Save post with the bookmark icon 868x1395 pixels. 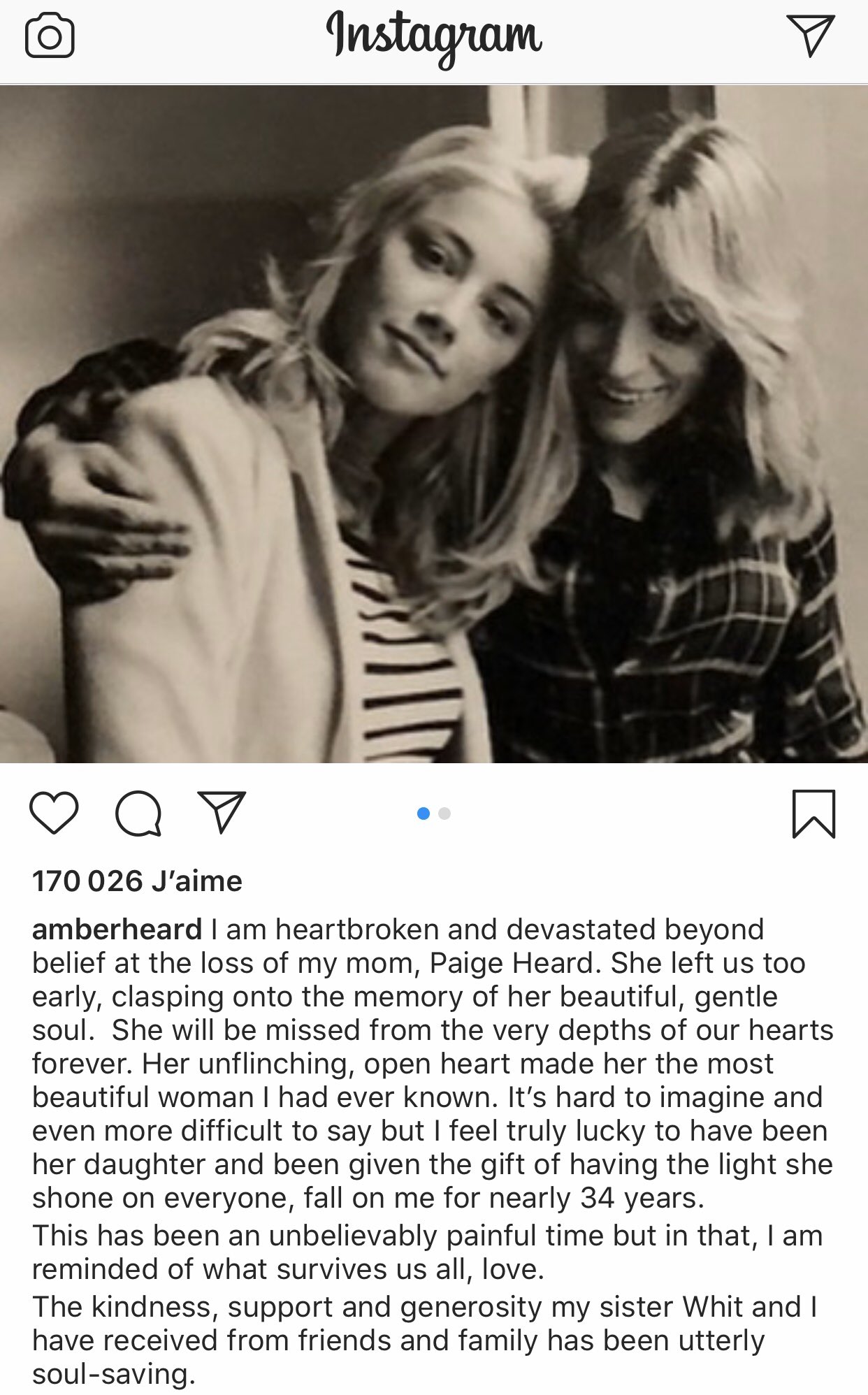(814, 814)
